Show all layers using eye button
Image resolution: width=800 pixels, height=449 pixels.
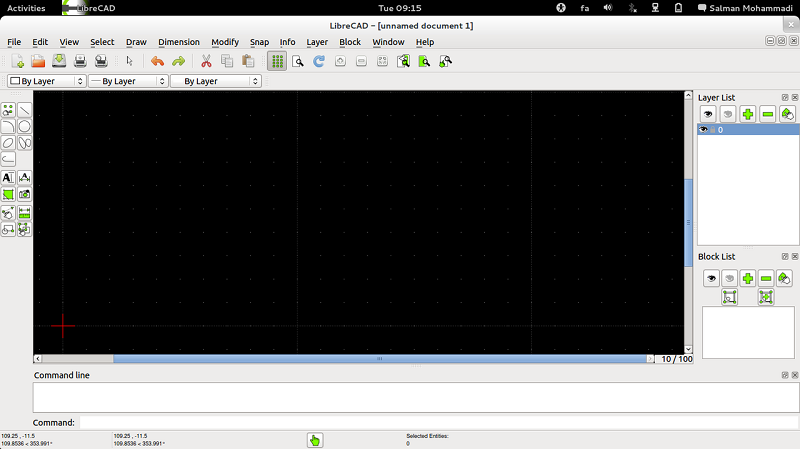tap(708, 114)
